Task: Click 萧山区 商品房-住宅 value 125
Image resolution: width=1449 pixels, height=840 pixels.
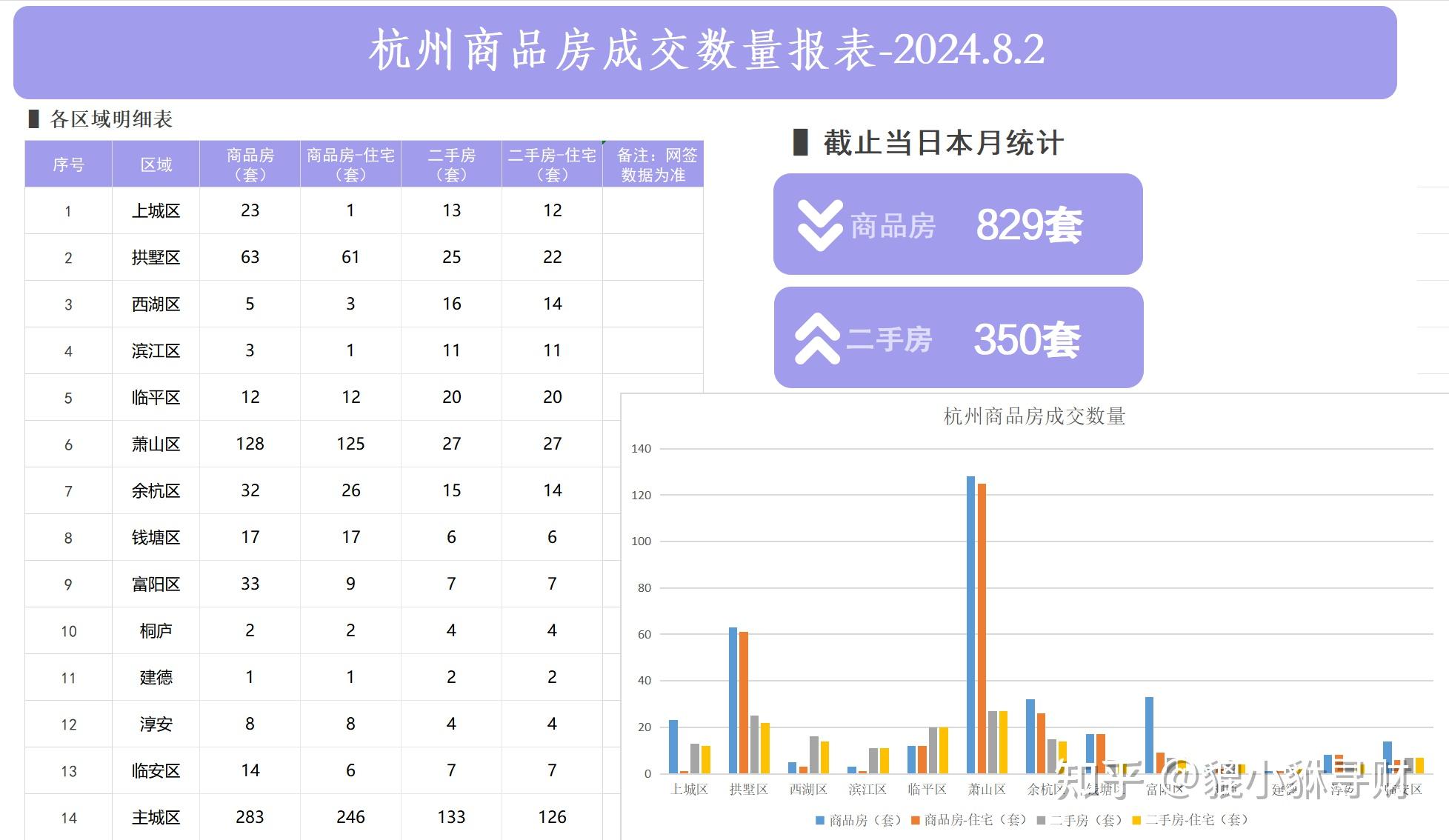Action: click(350, 444)
